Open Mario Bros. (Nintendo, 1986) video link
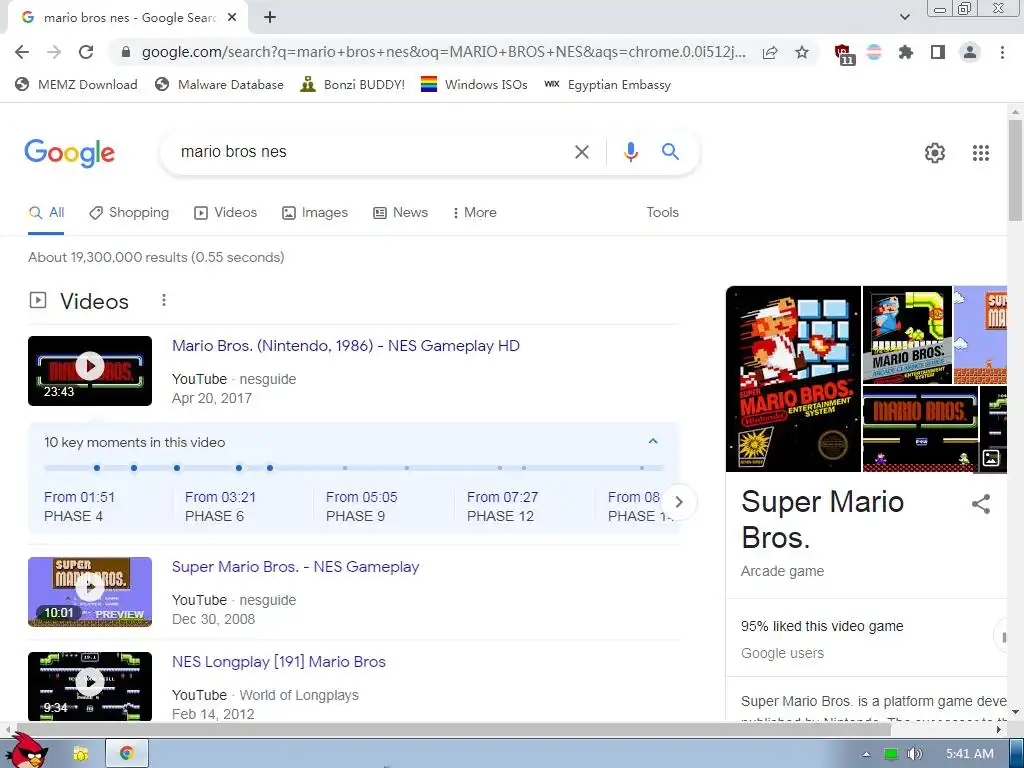The height and width of the screenshot is (768, 1024). point(345,346)
